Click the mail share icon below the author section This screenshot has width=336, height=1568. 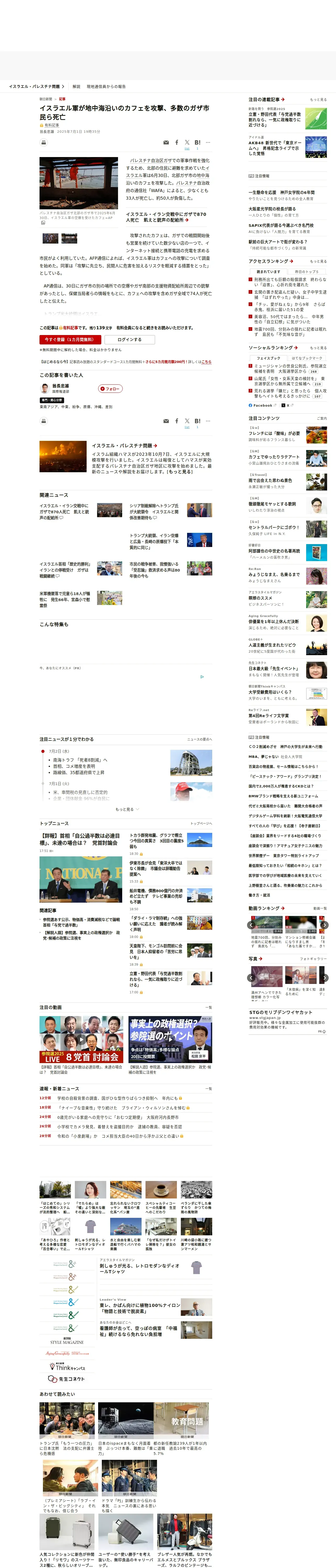pyautogui.click(x=166, y=421)
